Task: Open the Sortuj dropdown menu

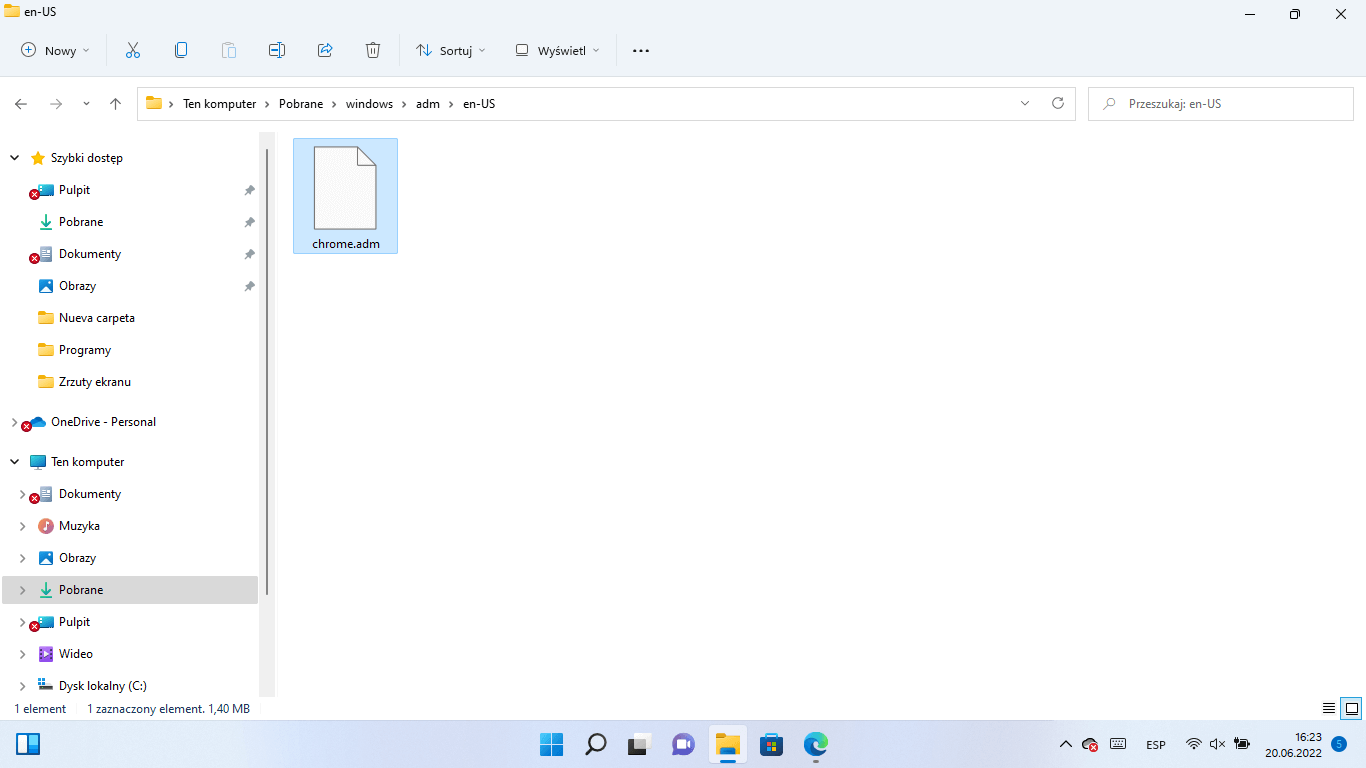Action: pyautogui.click(x=450, y=50)
